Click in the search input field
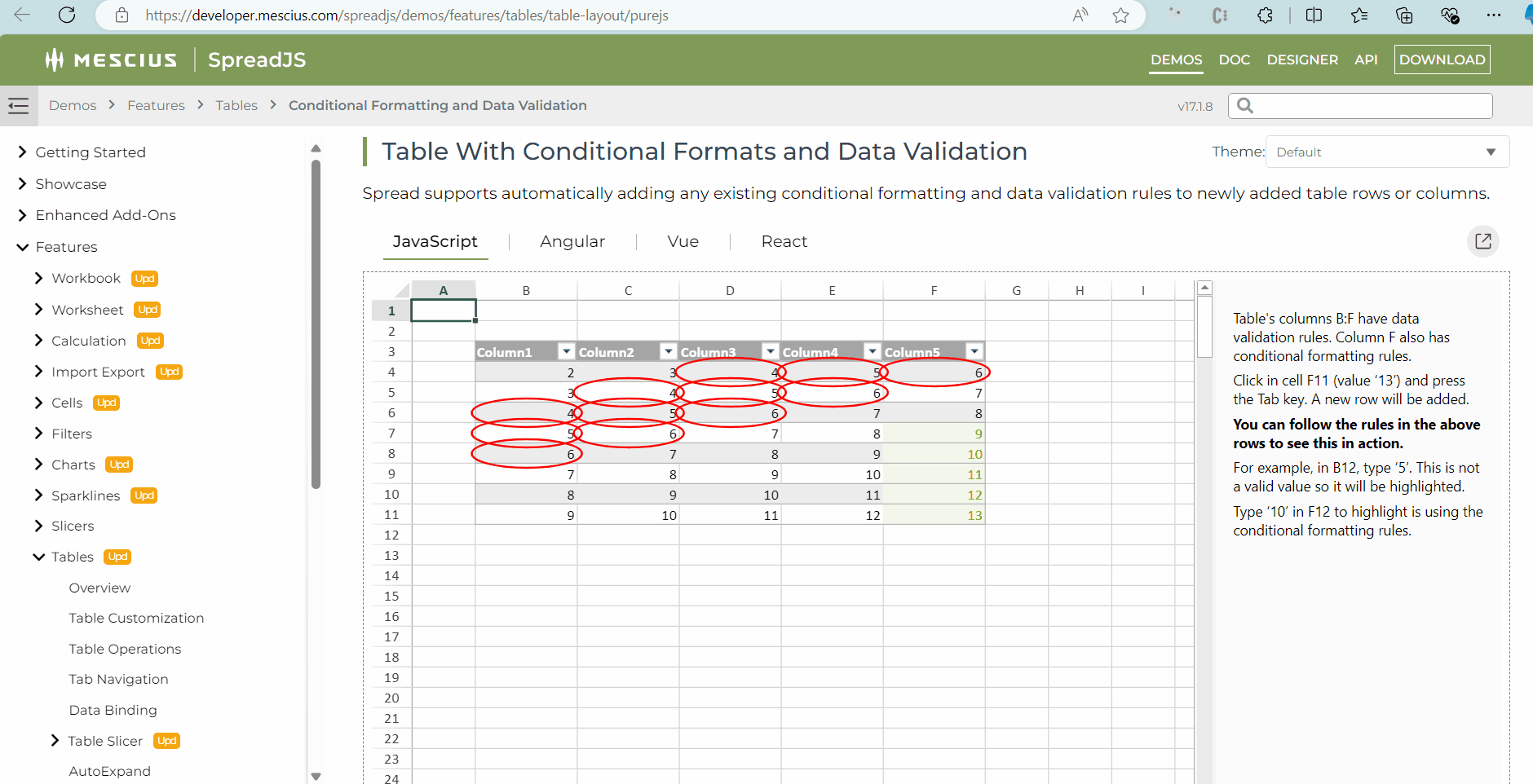This screenshot has height=784, width=1533. pyautogui.click(x=1360, y=105)
